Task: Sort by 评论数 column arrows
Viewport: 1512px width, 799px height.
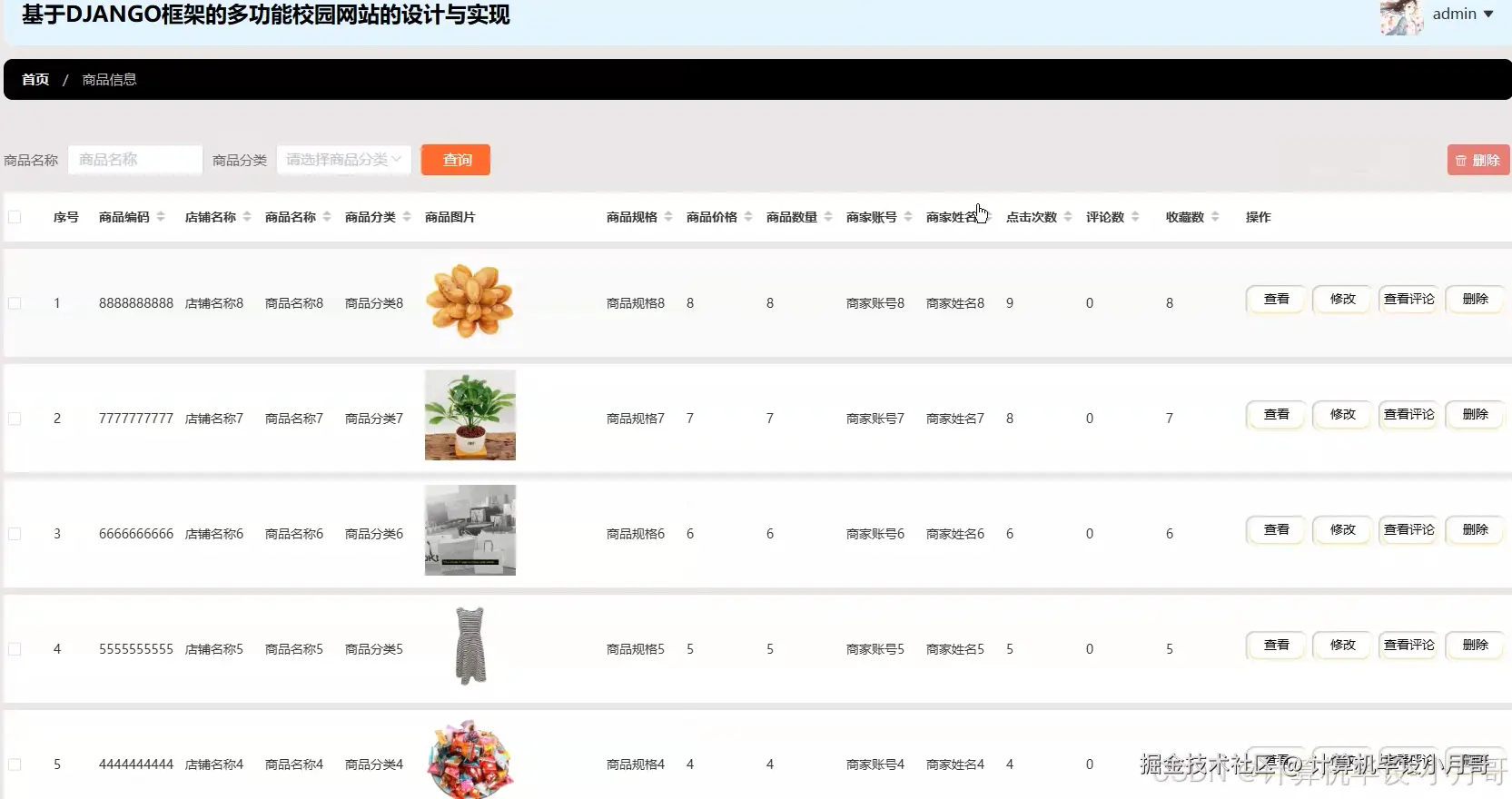Action: 1135,217
